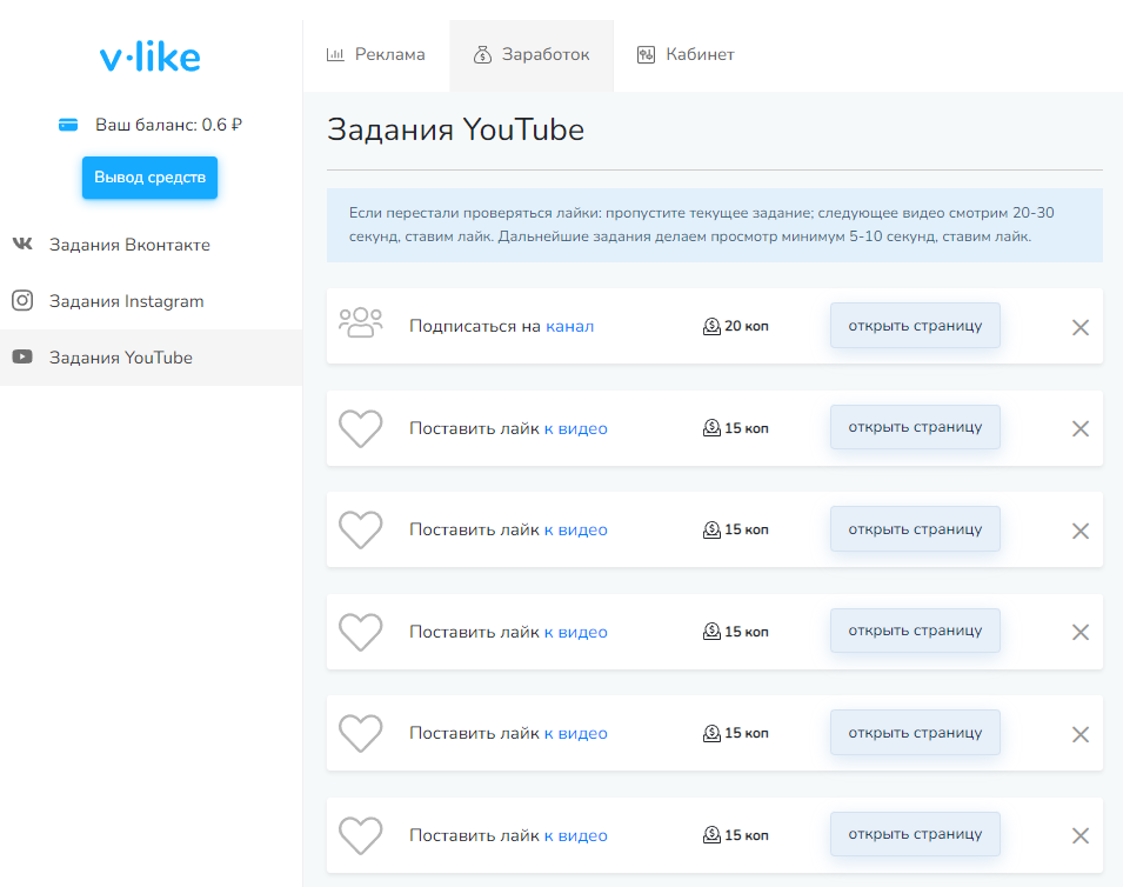The width and height of the screenshot is (1131, 896).
Task: Follow к видео link in second like task
Action: pos(576,530)
